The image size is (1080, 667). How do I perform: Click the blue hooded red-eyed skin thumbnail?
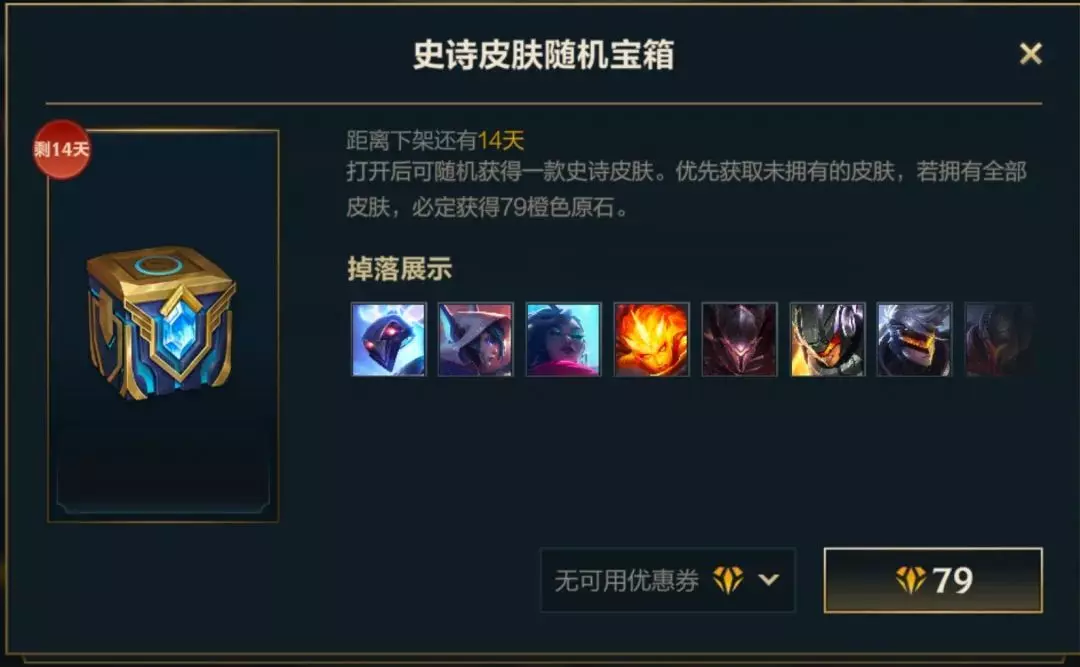click(388, 340)
